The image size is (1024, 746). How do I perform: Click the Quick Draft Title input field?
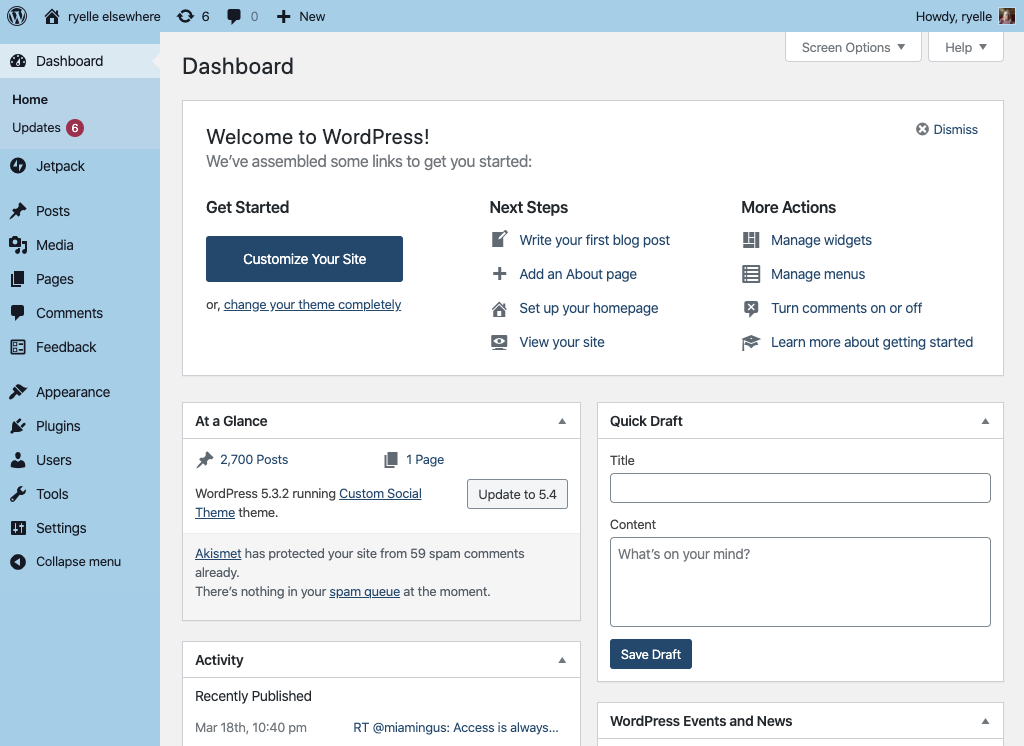coord(800,488)
